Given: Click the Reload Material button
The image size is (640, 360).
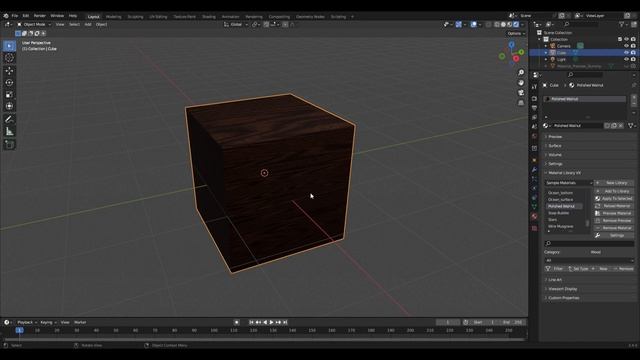Looking at the screenshot, I should point(614,206).
